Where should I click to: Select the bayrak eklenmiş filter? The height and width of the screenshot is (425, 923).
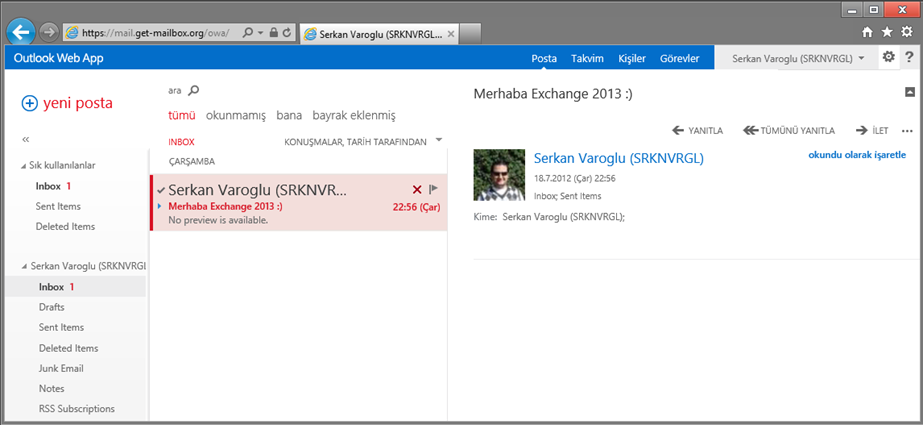(354, 115)
